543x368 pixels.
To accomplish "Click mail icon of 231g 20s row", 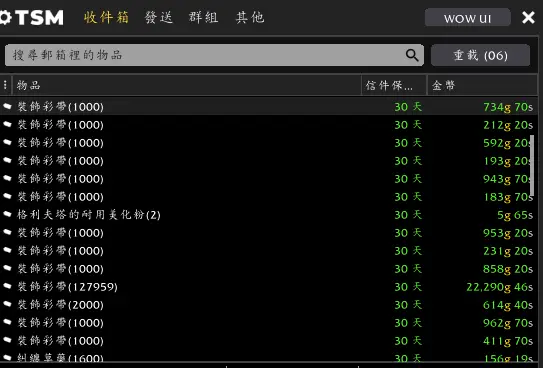I will (8, 250).
